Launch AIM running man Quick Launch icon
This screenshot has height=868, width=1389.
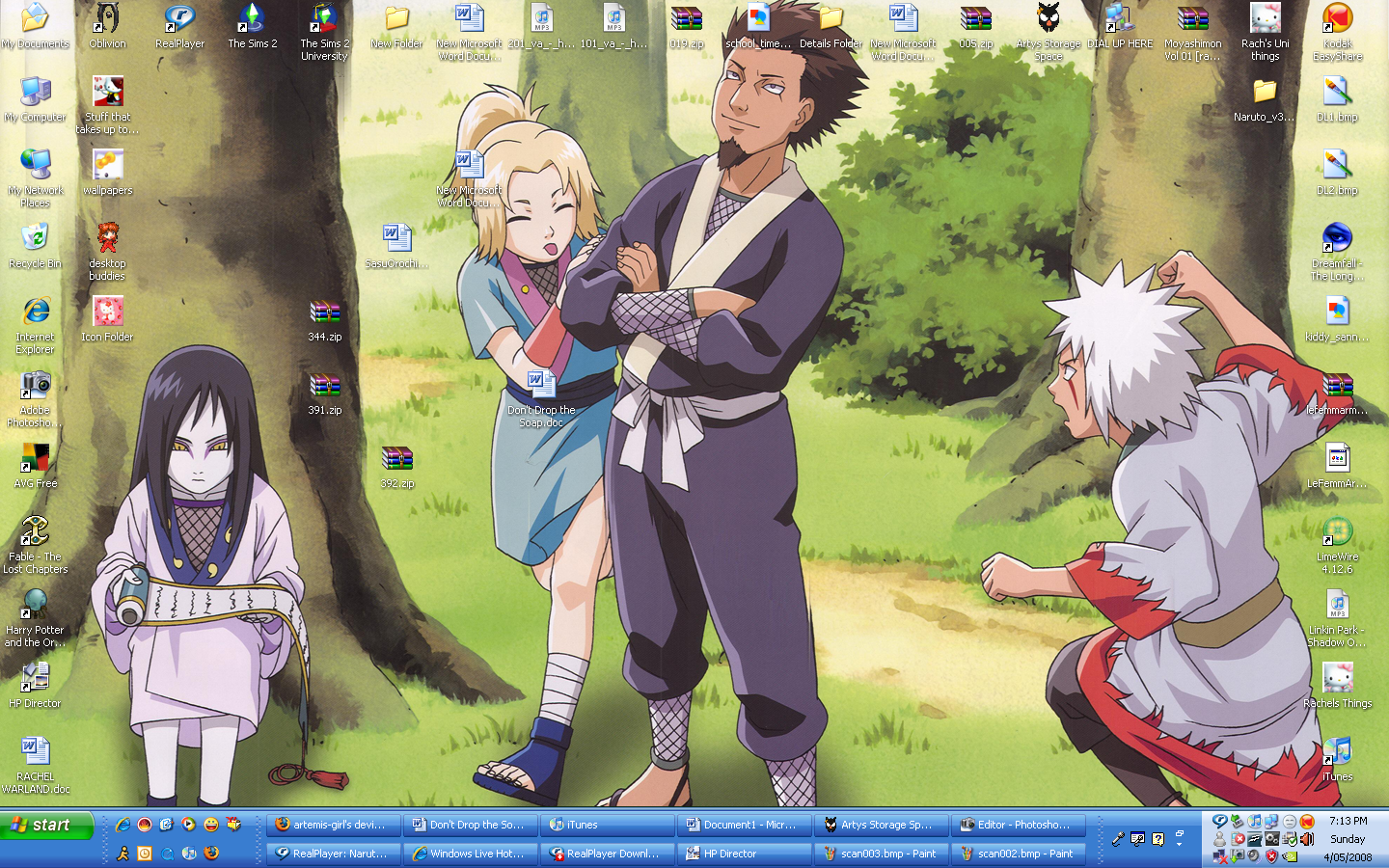pyautogui.click(x=123, y=854)
